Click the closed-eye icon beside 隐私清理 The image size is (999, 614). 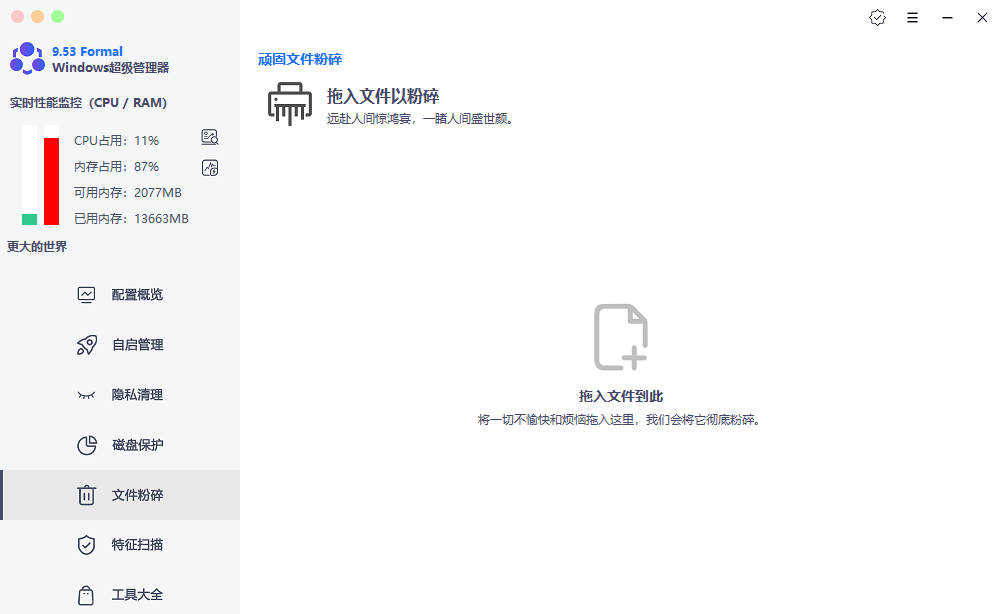coord(86,395)
